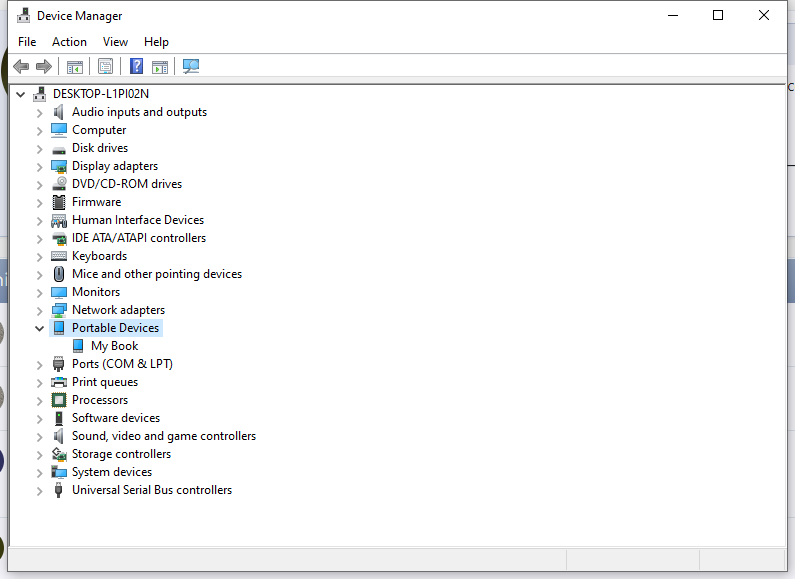
Task: Open the Action menu
Action: [x=69, y=42]
